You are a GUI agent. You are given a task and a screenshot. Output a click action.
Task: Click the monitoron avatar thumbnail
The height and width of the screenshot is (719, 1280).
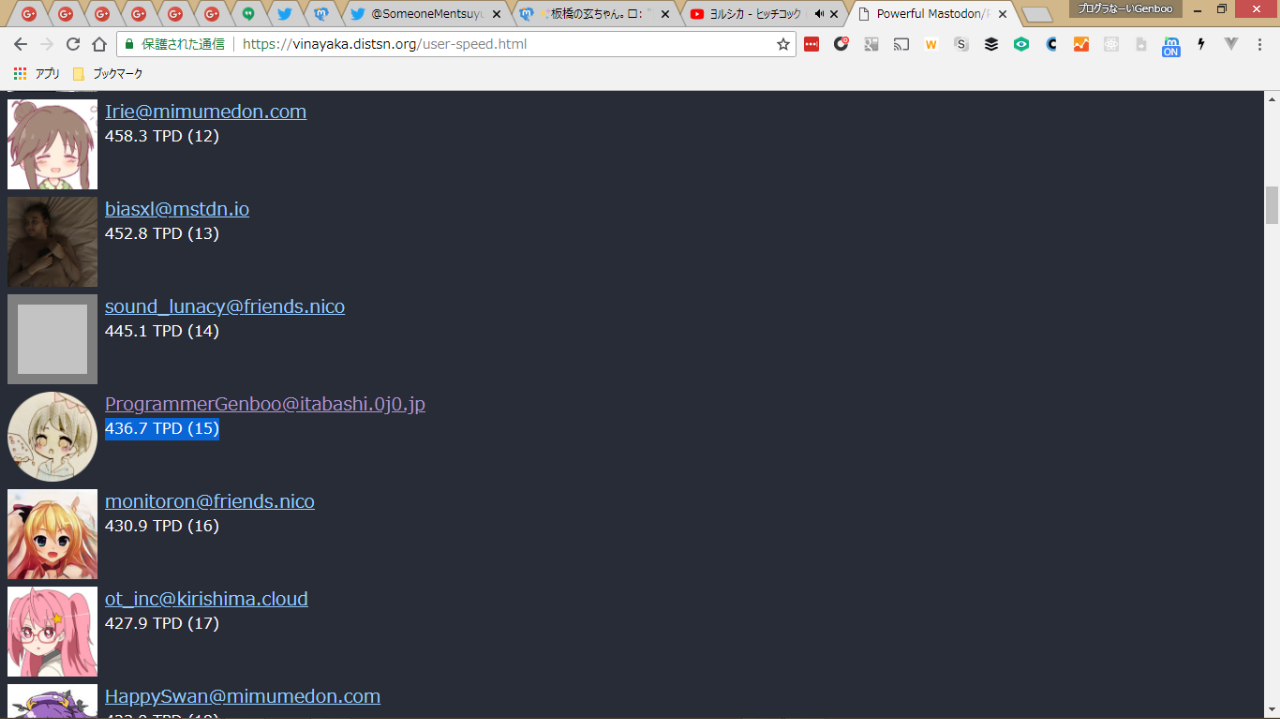click(x=52, y=534)
